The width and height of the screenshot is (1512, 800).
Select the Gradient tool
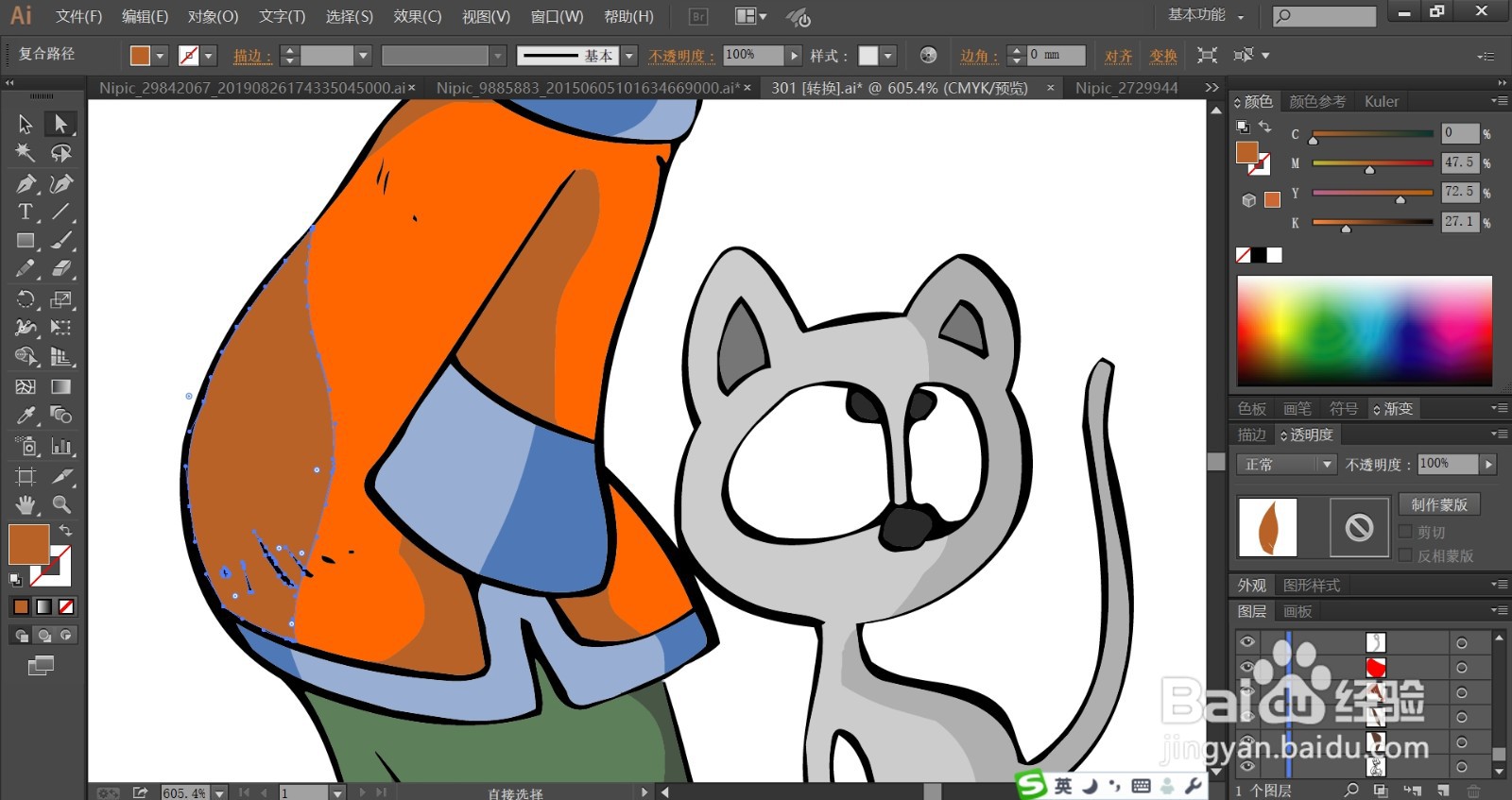pos(60,386)
